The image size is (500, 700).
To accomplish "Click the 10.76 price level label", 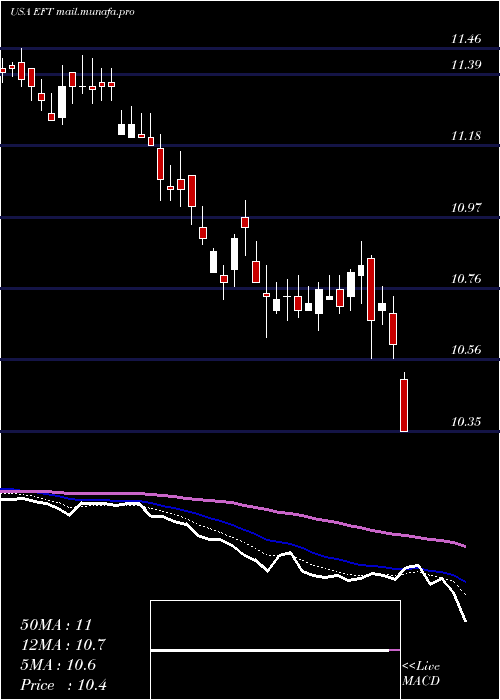I will [466, 279].
